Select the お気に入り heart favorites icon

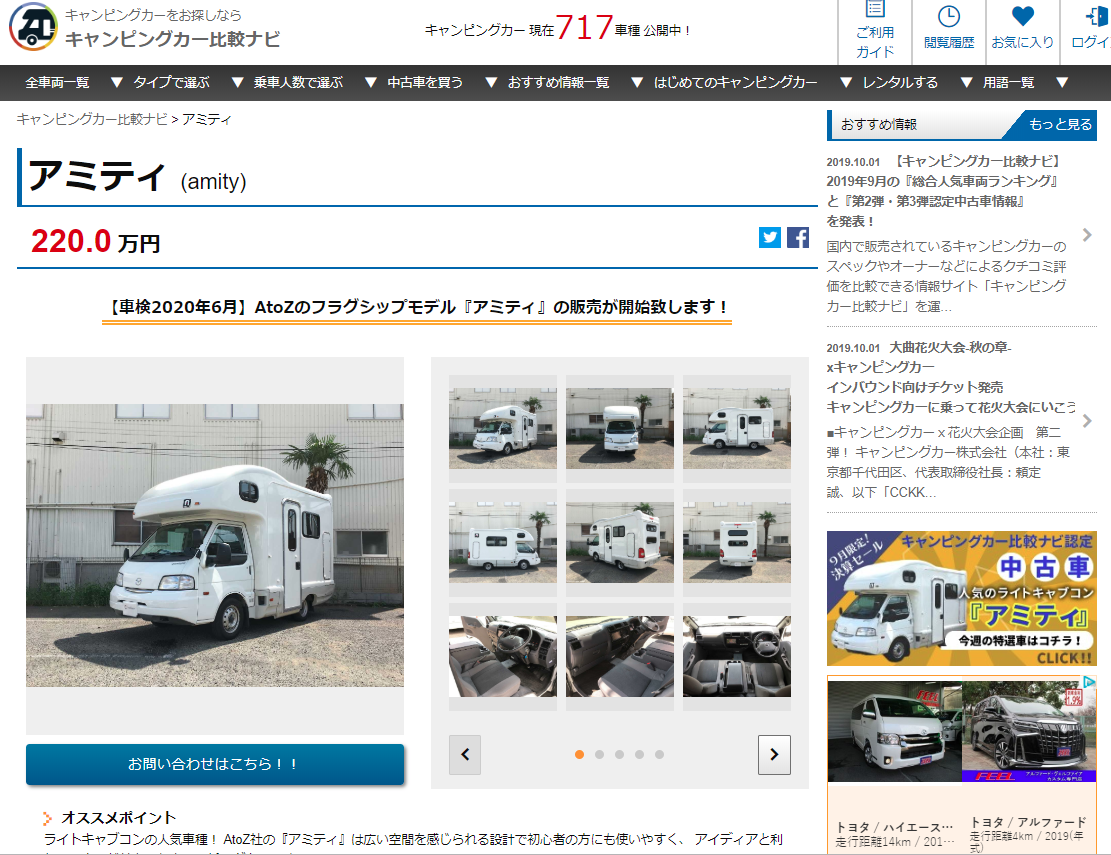[1022, 30]
